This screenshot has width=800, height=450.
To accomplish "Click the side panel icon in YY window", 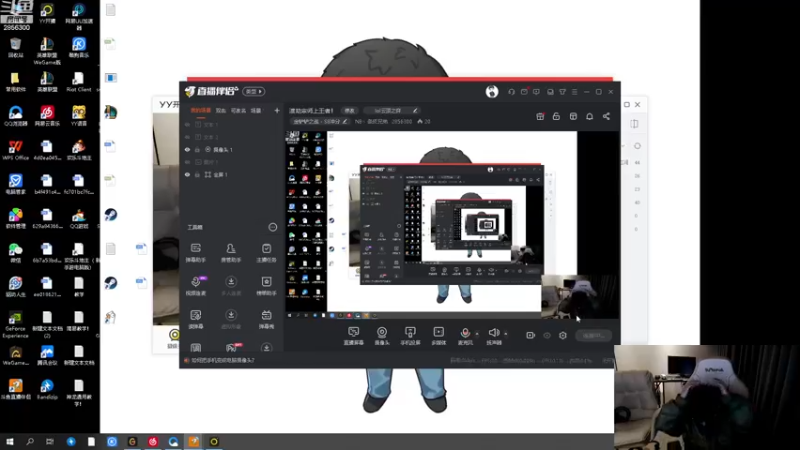I will [x=634, y=123].
